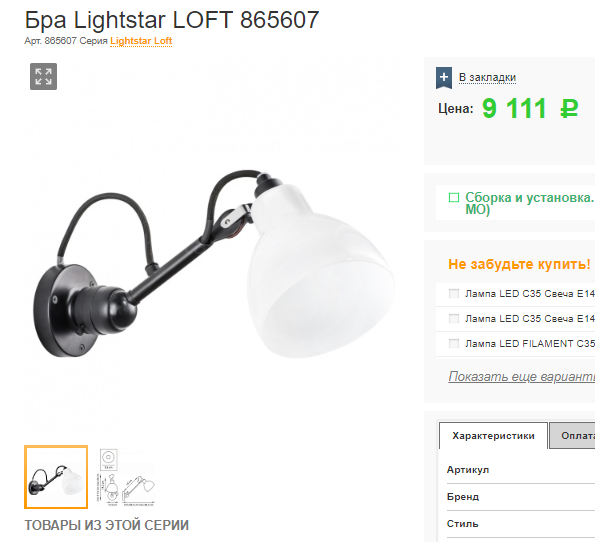Viewport: 595px width, 542px height.
Task: Click the fullscreen expand image icon
Action: pos(43,76)
